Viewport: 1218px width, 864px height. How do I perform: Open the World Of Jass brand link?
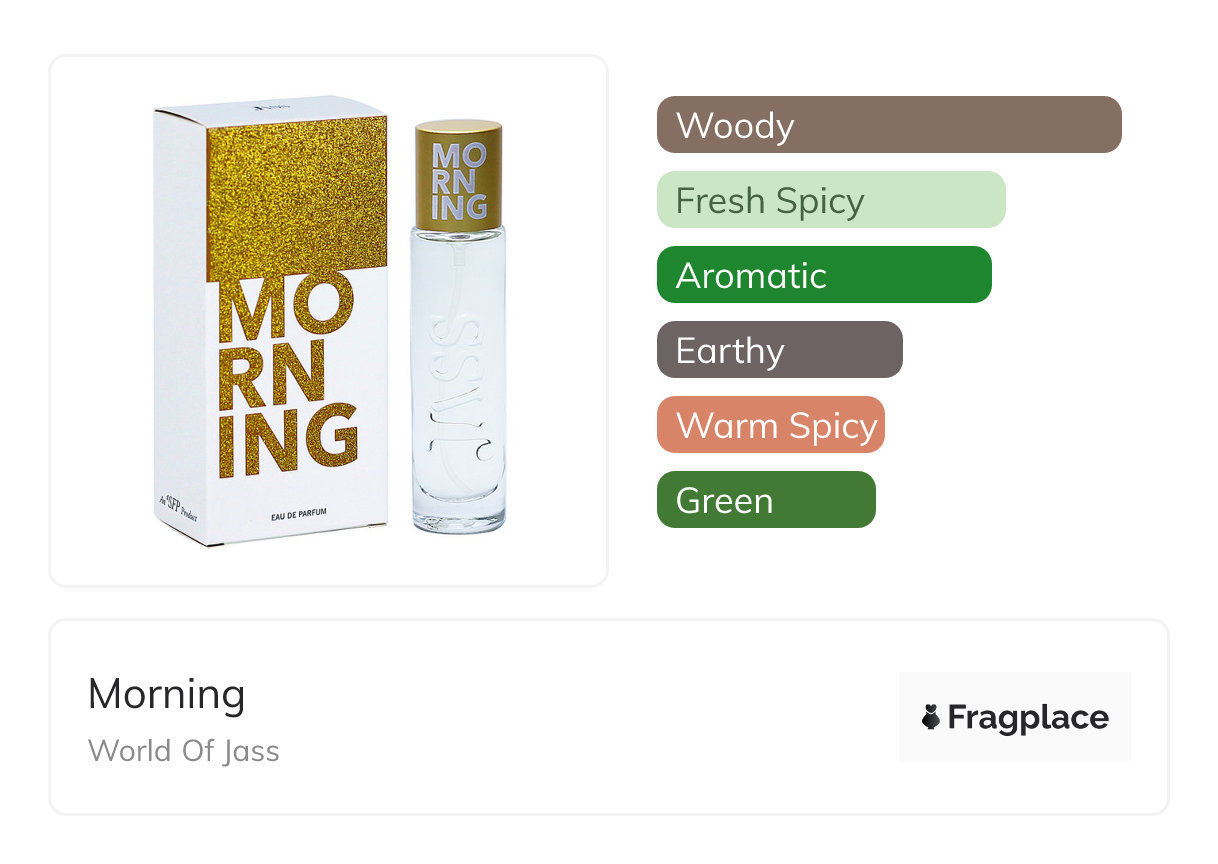coord(184,750)
